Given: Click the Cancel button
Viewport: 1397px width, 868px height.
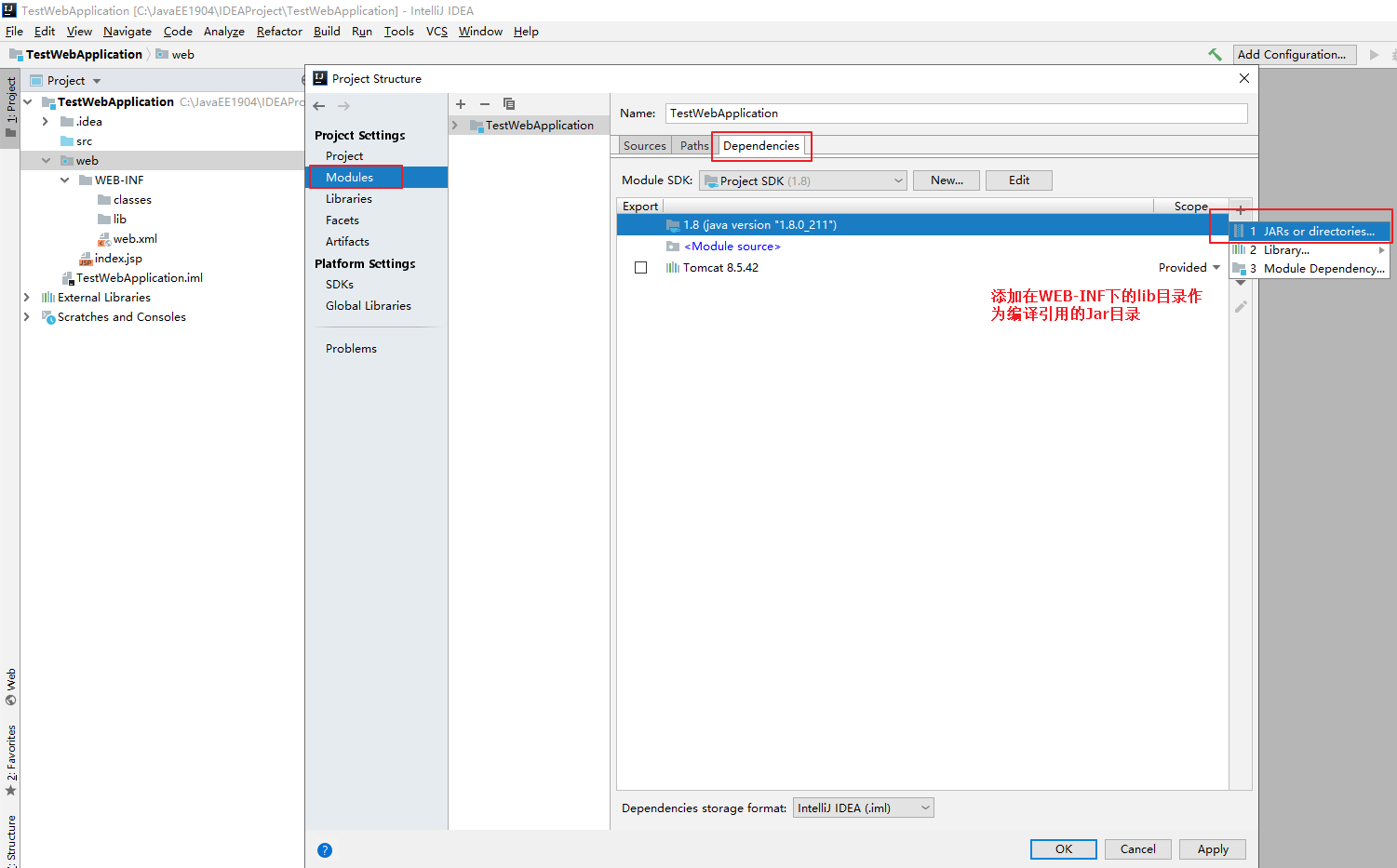Looking at the screenshot, I should [x=1138, y=849].
